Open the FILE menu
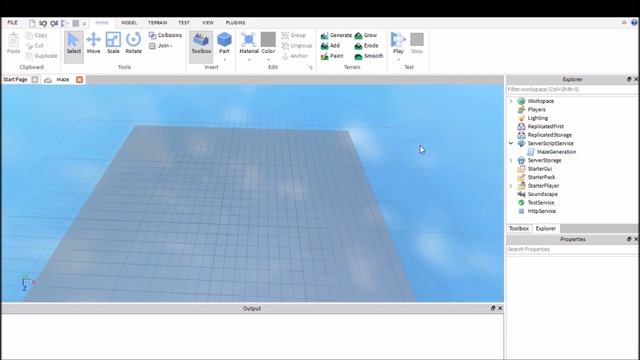 [13, 23]
